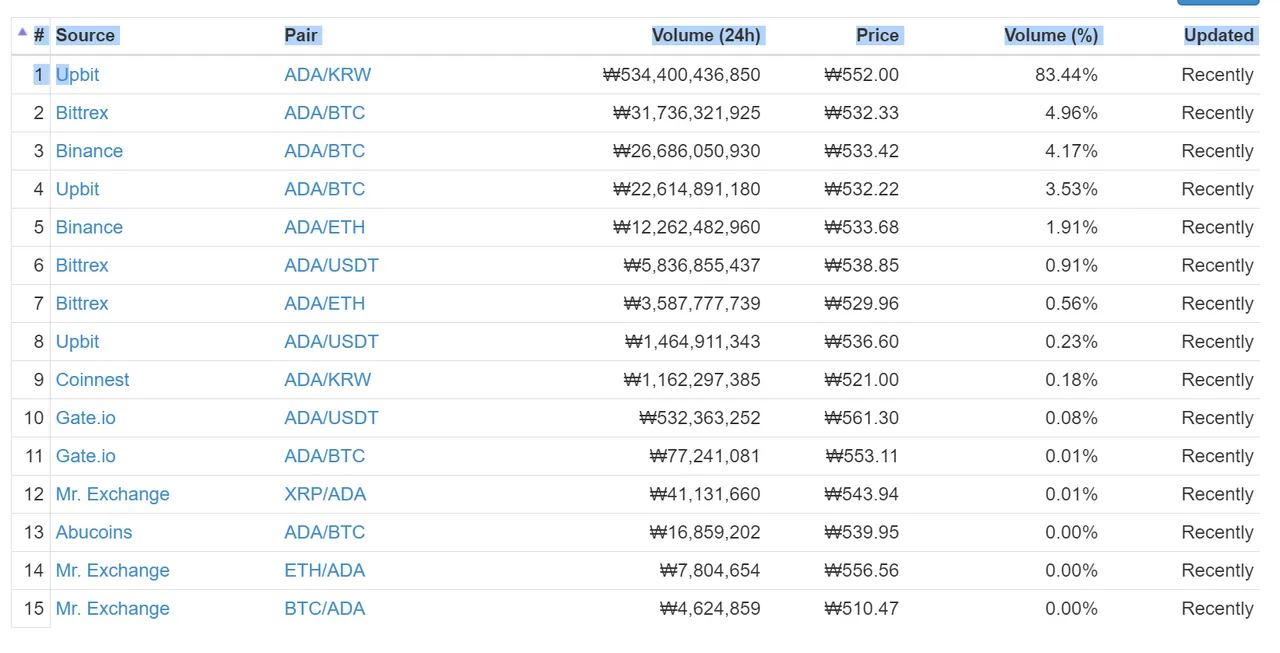Select price ₩510.47 cell
Viewport: 1280px width, 653px height.
coord(861,608)
